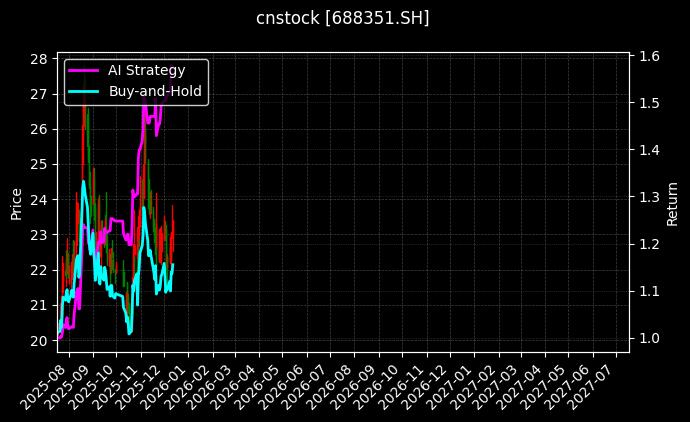Click the 1.0 tick on the Return axis

coord(647,339)
